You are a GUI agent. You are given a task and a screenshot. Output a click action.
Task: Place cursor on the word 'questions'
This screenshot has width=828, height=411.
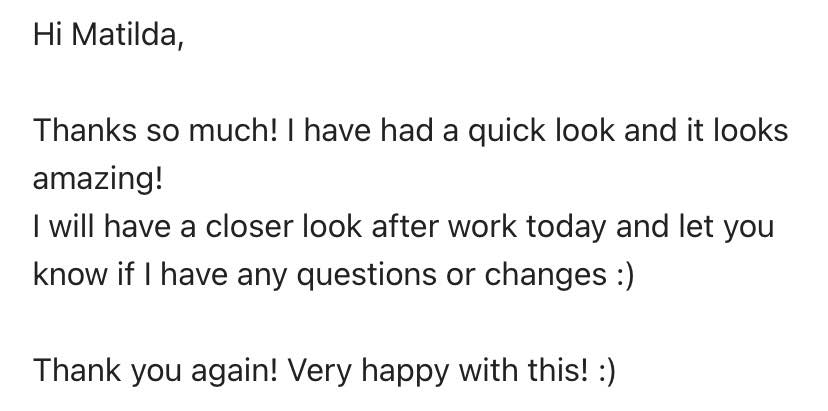368,276
